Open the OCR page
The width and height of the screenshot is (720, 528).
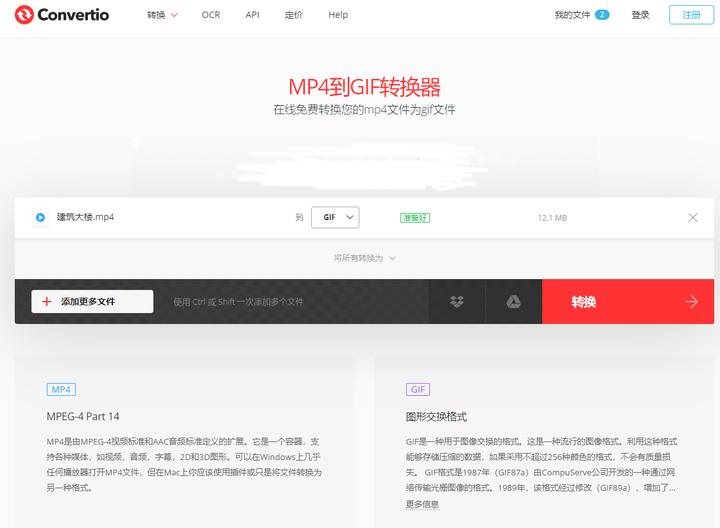[211, 15]
